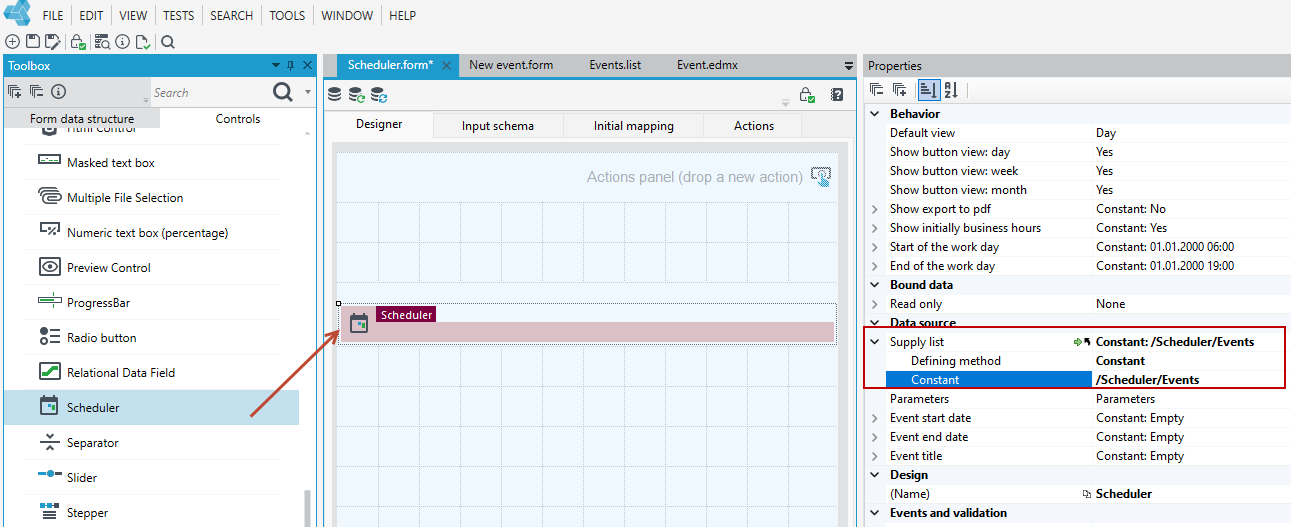Expand all Properties categories
This screenshot has width=1291, height=527.
tap(899, 90)
